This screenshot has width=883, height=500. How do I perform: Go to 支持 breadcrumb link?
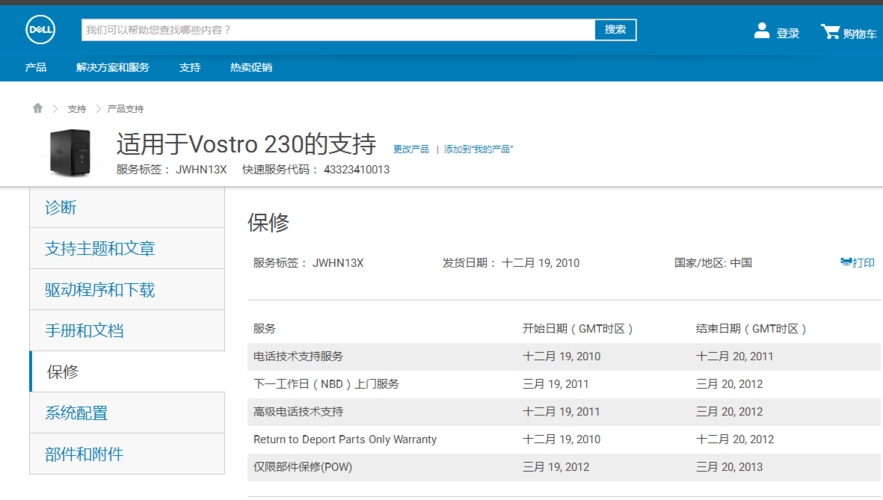coord(77,109)
